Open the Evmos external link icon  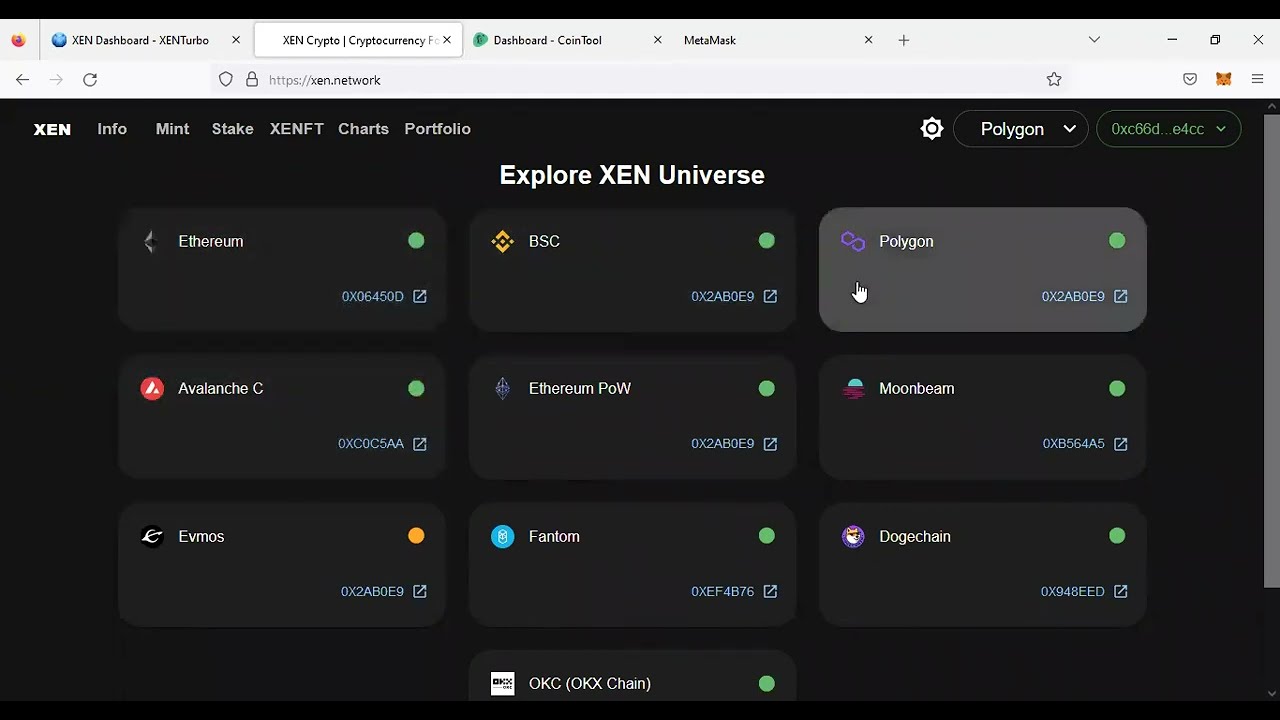point(420,592)
